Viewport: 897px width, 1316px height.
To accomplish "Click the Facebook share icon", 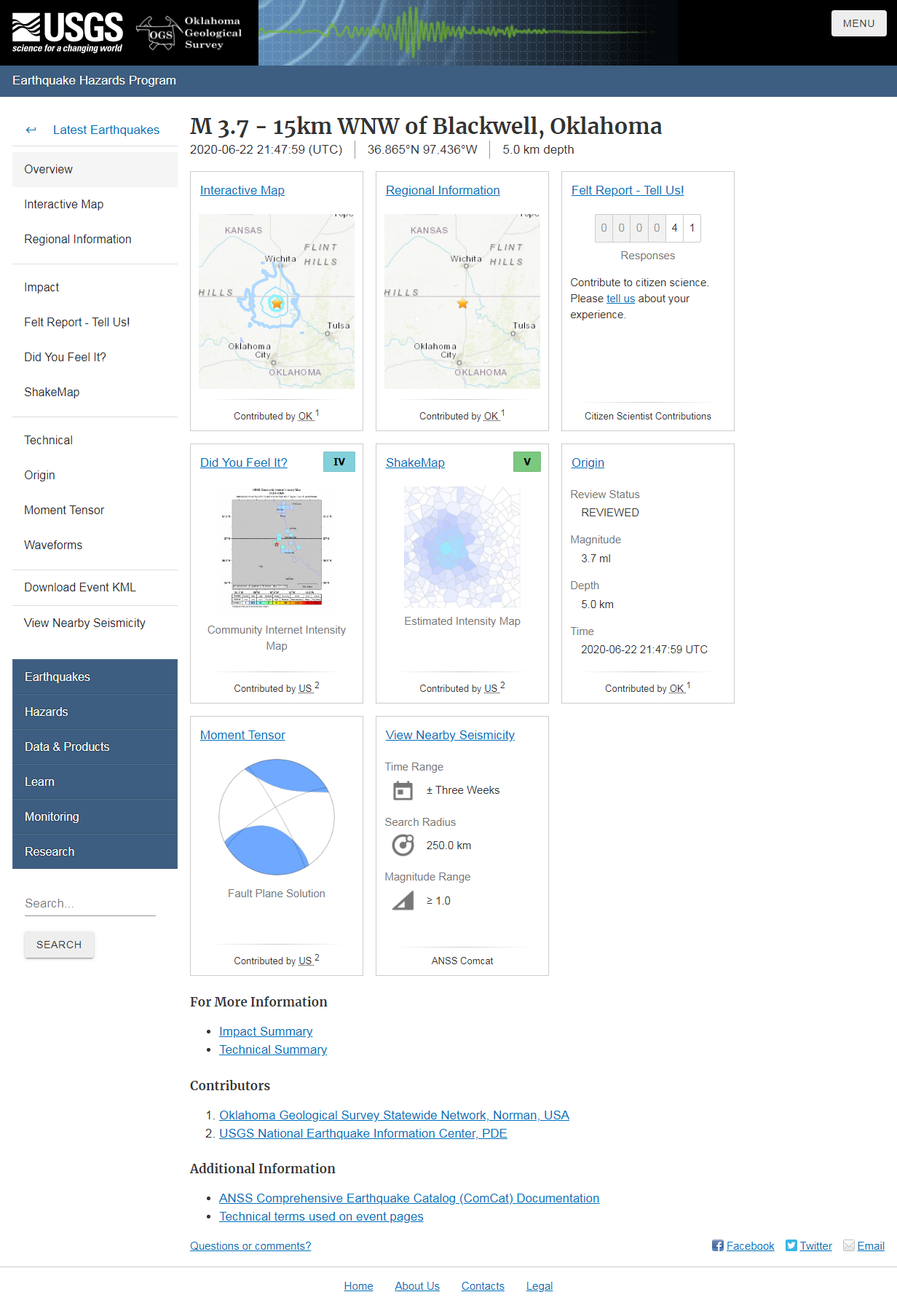I will tap(718, 1245).
